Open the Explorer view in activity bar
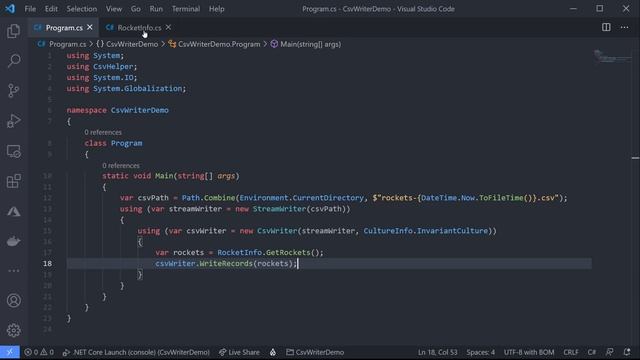This screenshot has width=640, height=360. 13,31
